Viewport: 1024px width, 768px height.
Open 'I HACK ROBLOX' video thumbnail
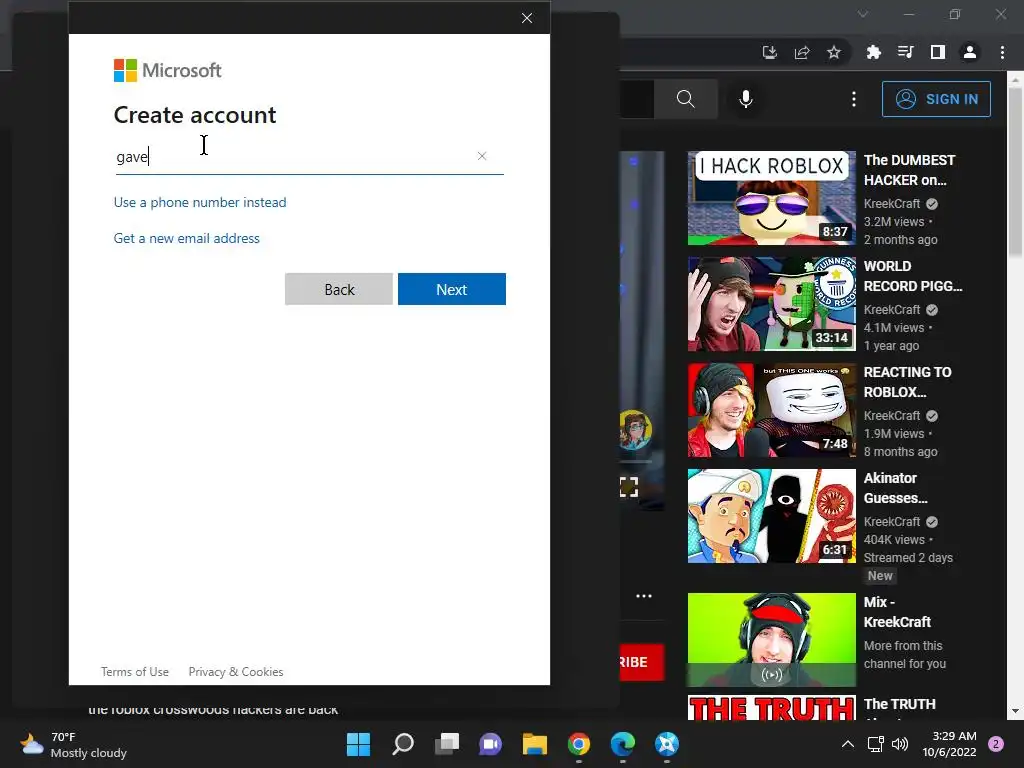click(771, 198)
